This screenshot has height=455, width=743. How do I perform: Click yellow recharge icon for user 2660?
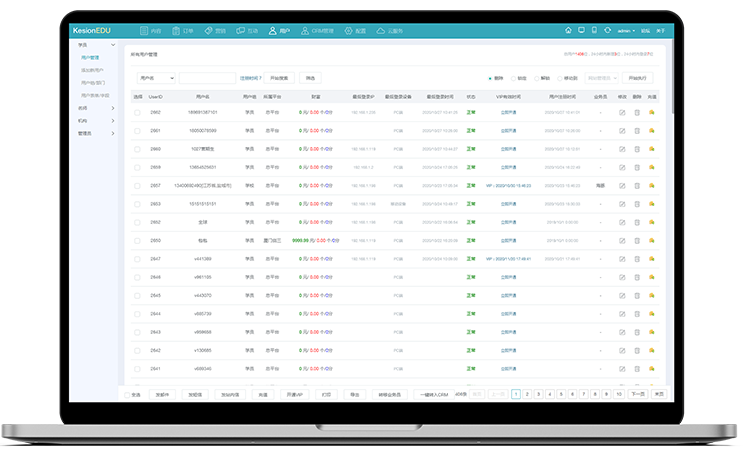[x=652, y=149]
